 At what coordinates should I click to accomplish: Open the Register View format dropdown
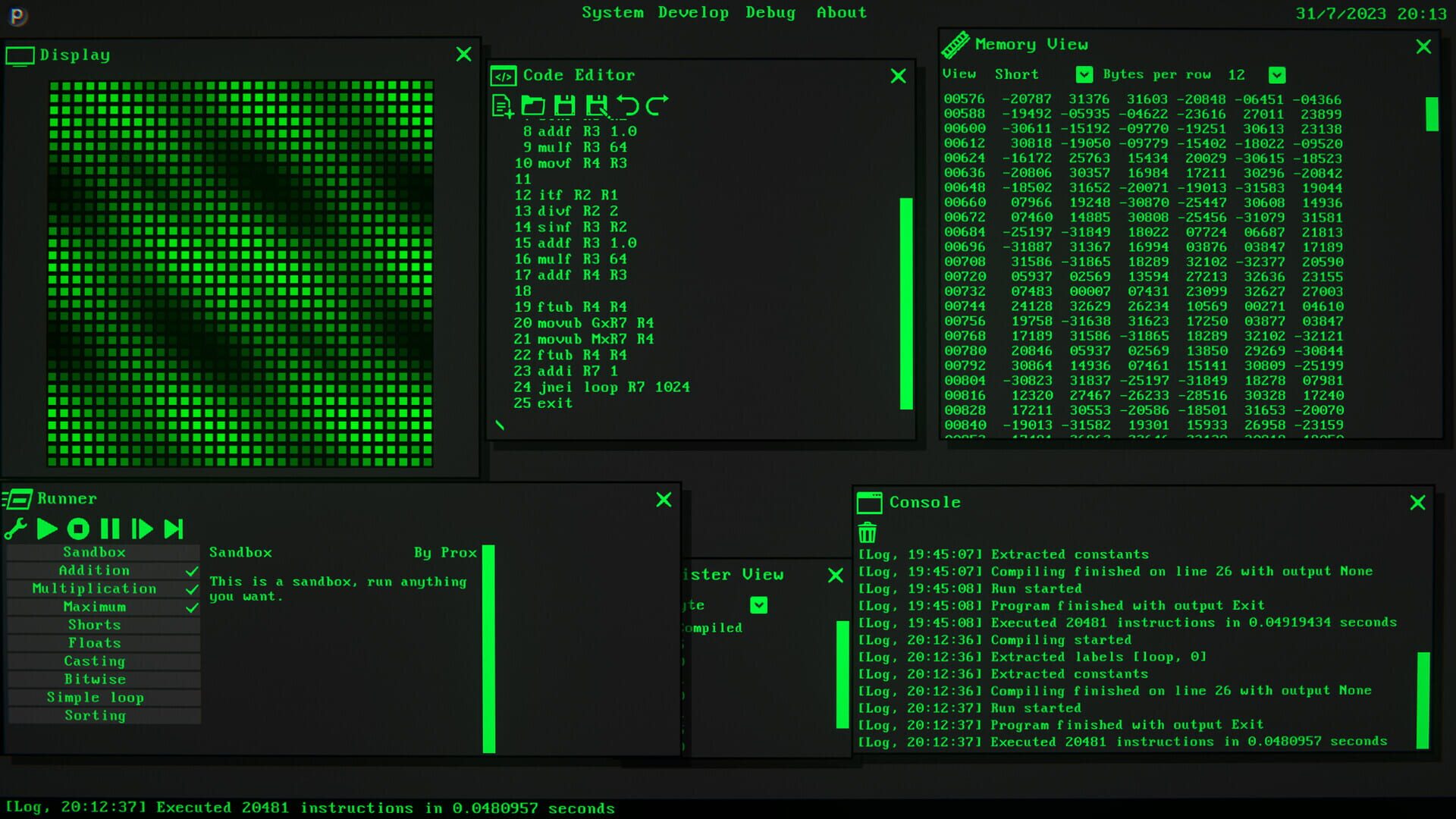759,604
